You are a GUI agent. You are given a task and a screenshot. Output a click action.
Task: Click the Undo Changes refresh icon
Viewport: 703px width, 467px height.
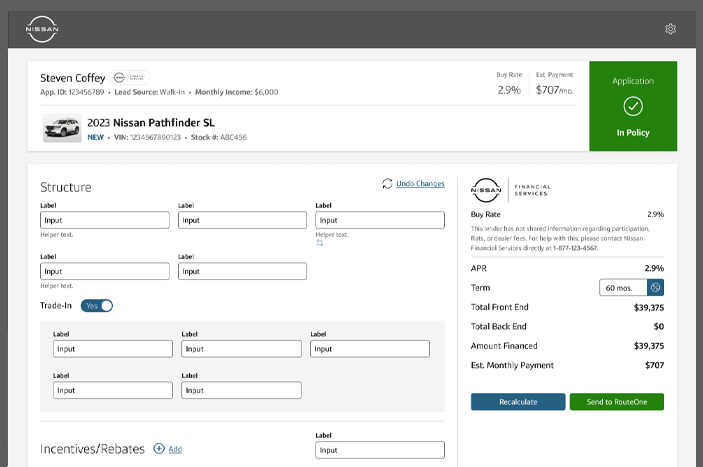(387, 184)
